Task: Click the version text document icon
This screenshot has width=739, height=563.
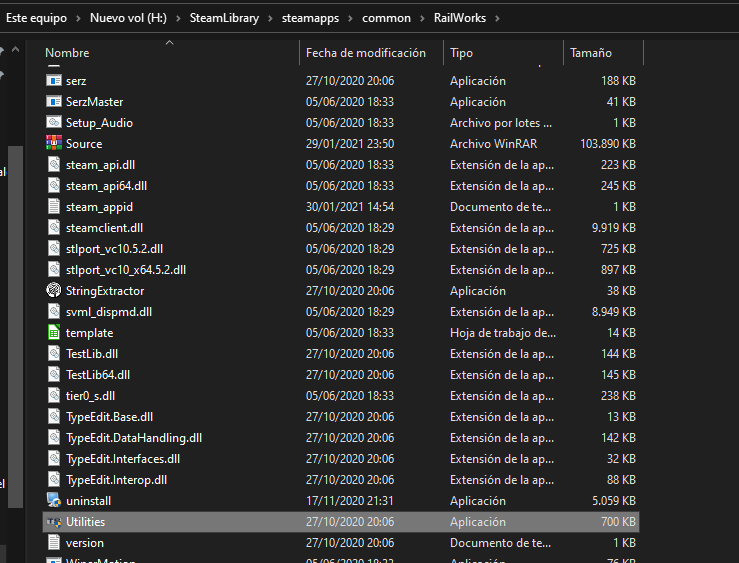Action: (x=54, y=543)
